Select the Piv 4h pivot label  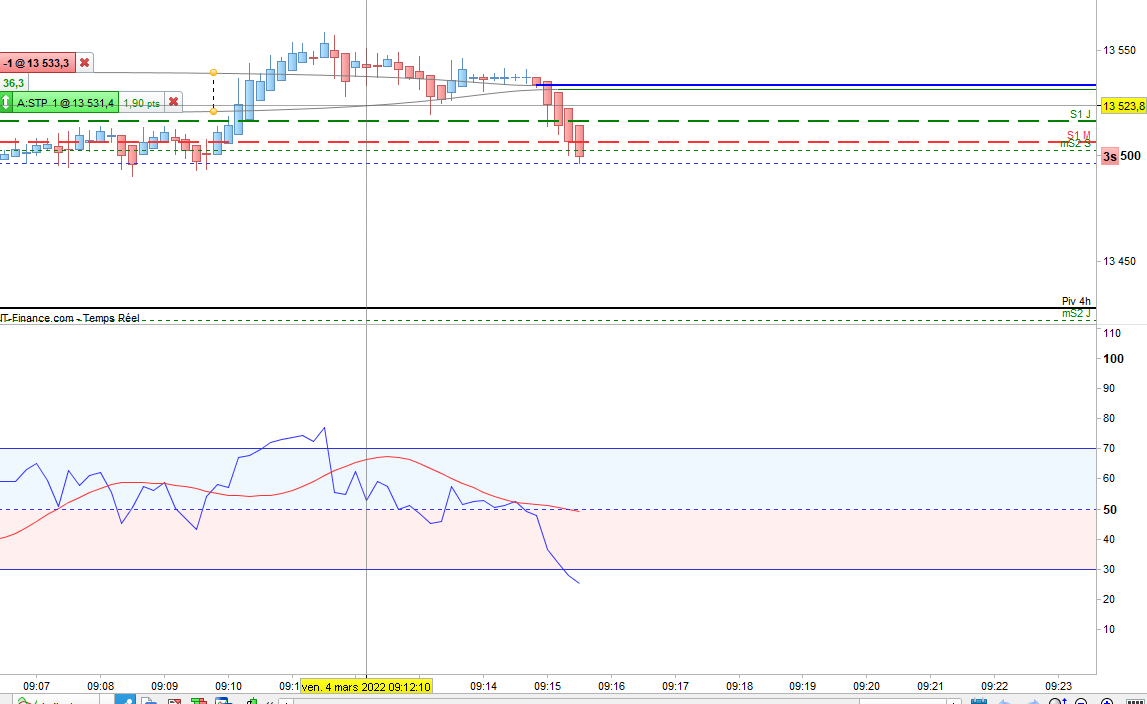point(1076,301)
